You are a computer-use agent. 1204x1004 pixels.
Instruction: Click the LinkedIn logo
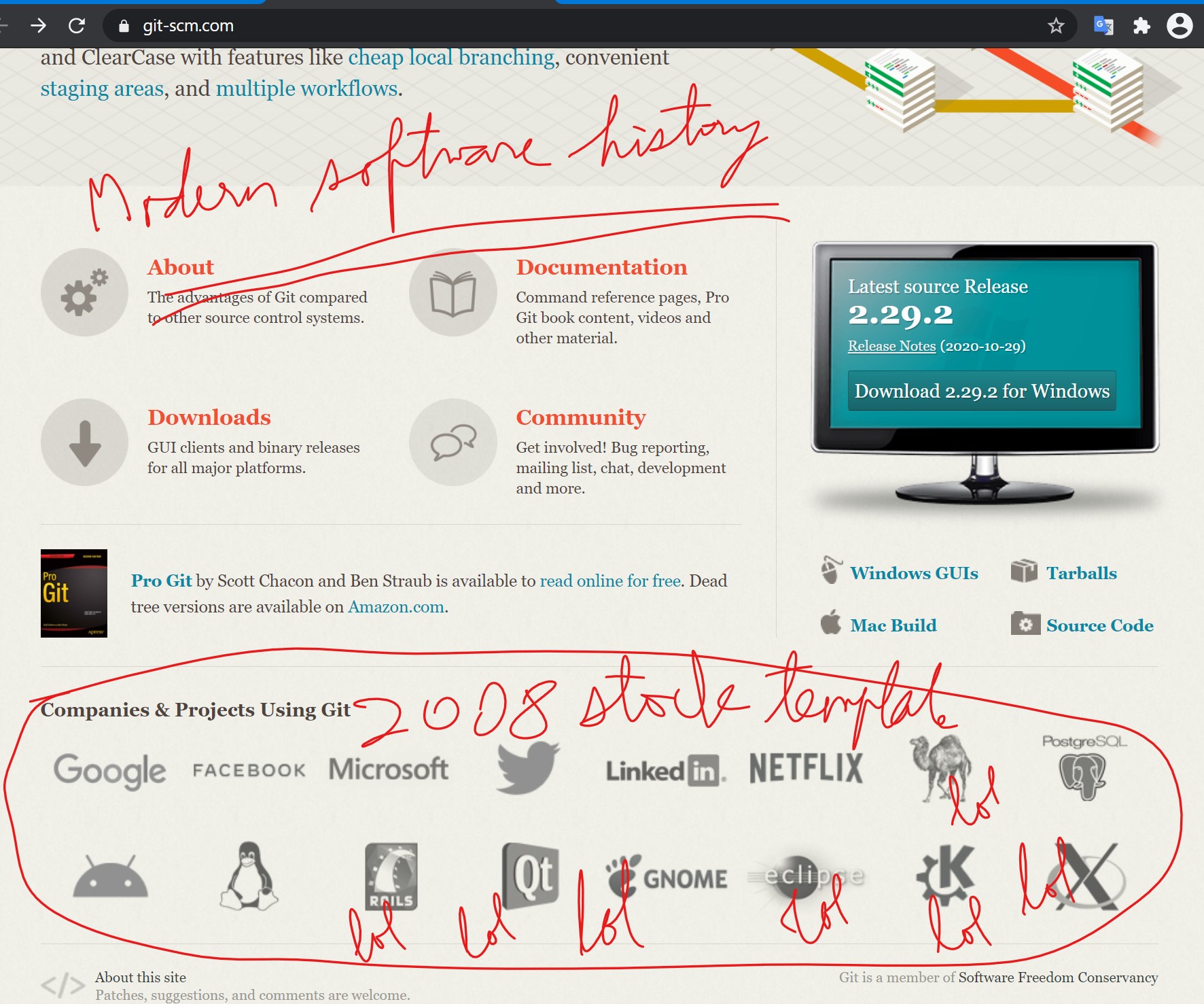[666, 771]
